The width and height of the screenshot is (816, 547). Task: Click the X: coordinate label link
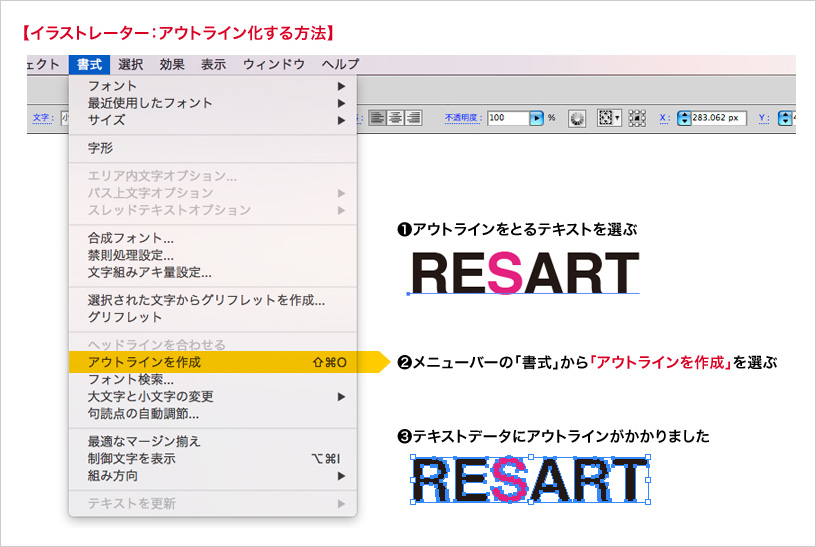coord(665,118)
